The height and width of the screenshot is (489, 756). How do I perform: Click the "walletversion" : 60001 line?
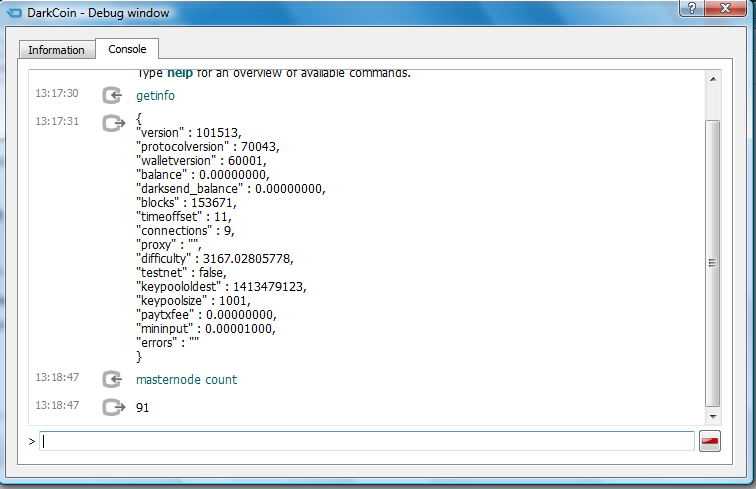(x=202, y=161)
